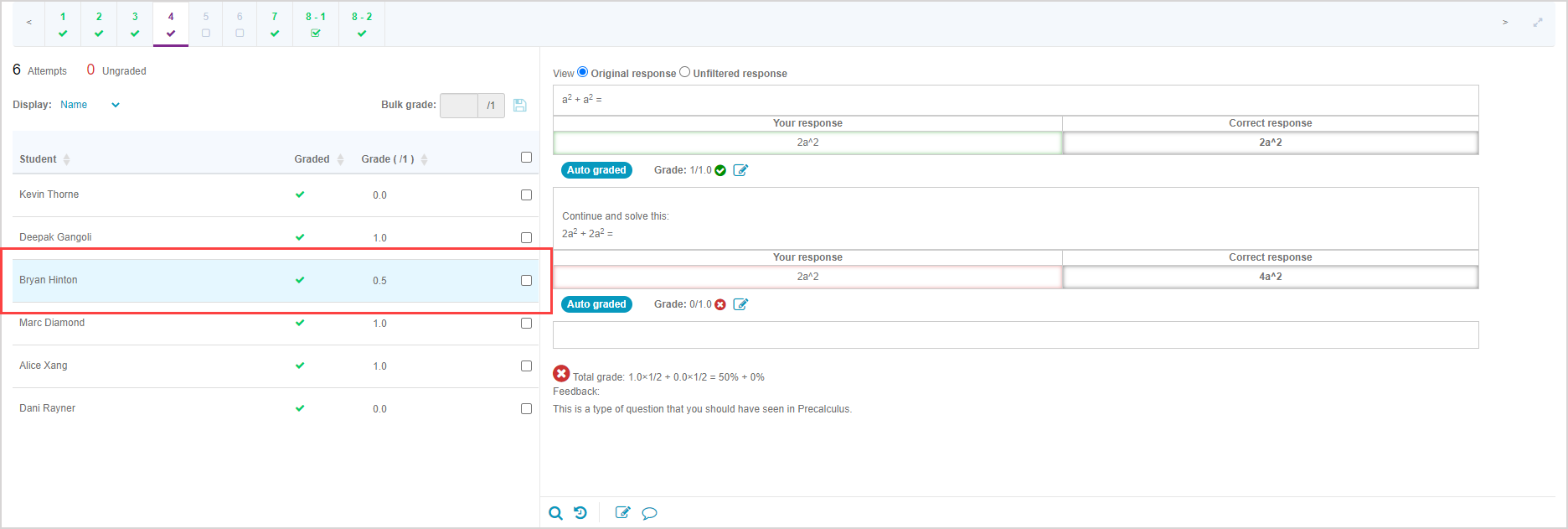The width and height of the screenshot is (1568, 529).
Task: Click the Bulk grade input field
Action: (x=459, y=106)
